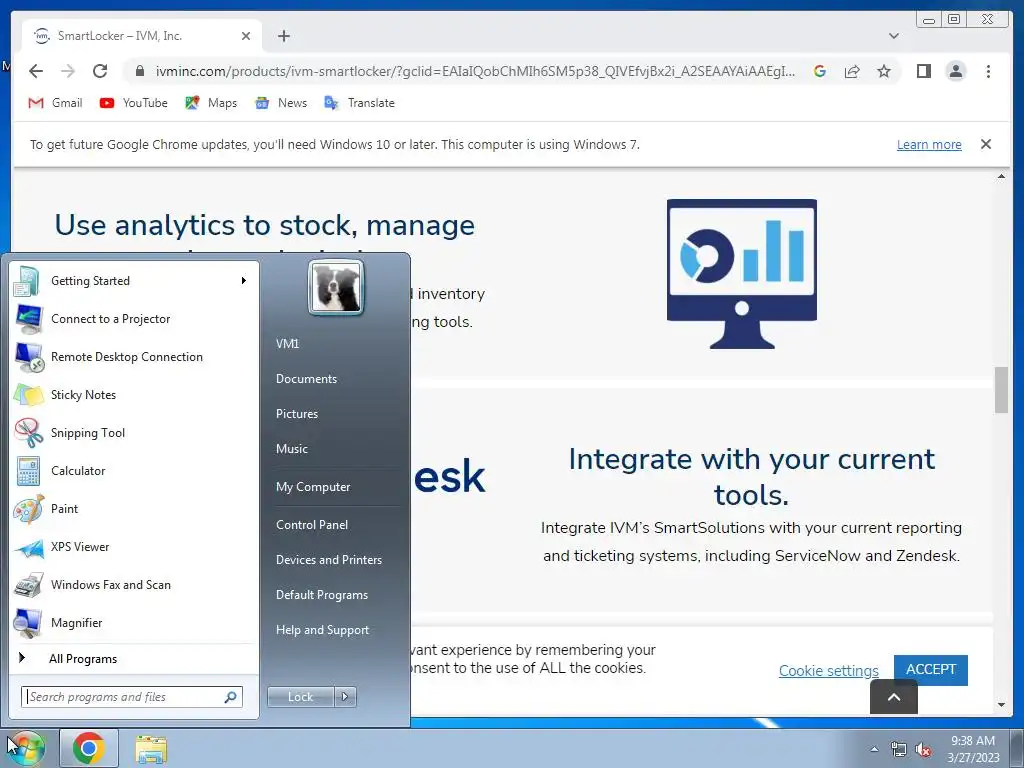The height and width of the screenshot is (768, 1024).
Task: Reload the SmartLocker page
Action: point(100,71)
